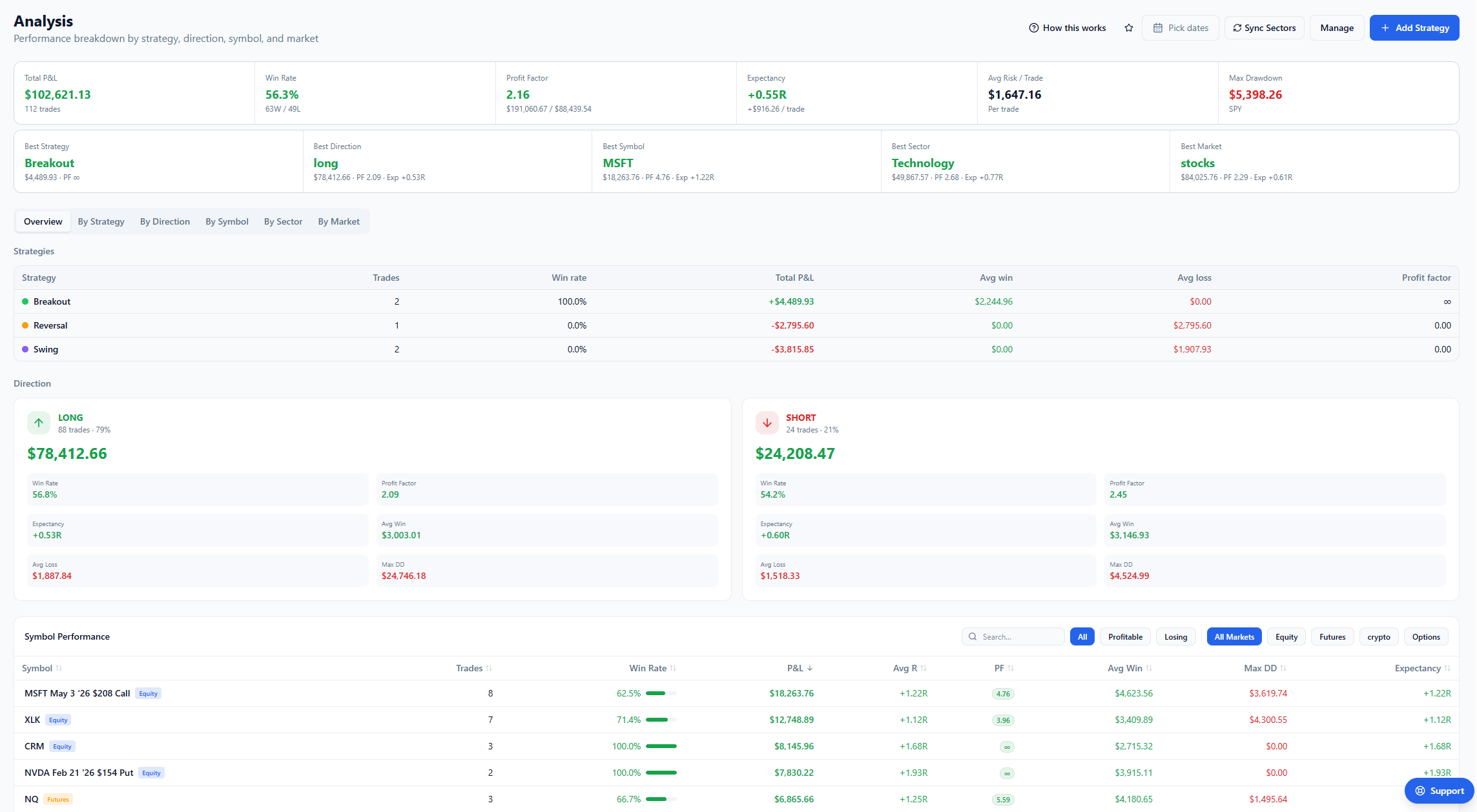Viewport: 1477px width, 812px height.
Task: Open How this works help
Action: tap(1067, 28)
